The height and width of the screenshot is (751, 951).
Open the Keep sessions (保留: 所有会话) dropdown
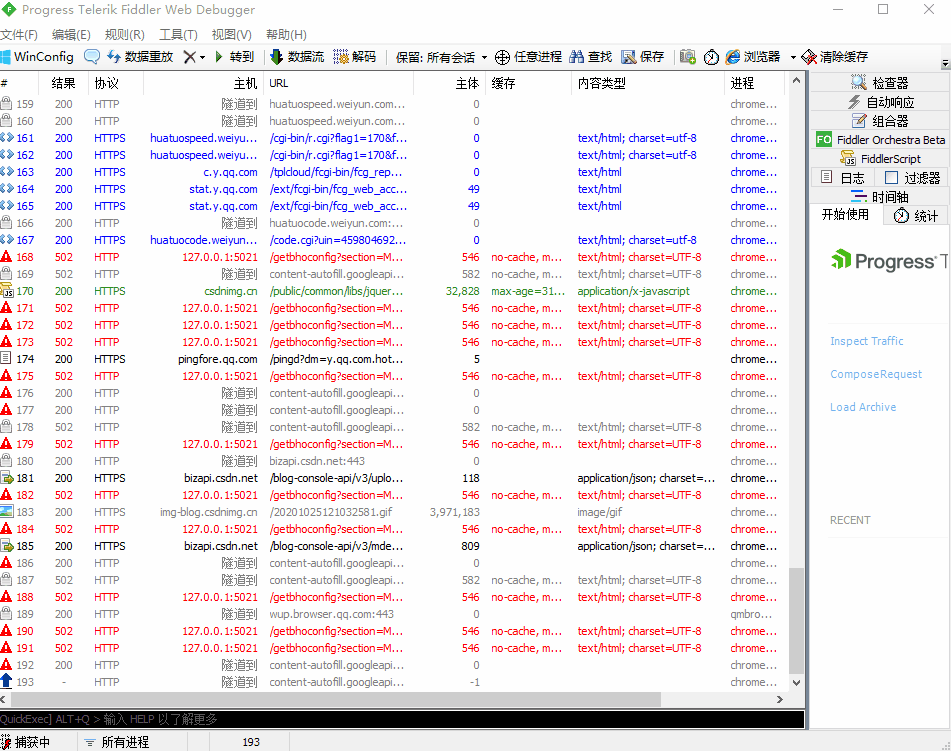441,58
